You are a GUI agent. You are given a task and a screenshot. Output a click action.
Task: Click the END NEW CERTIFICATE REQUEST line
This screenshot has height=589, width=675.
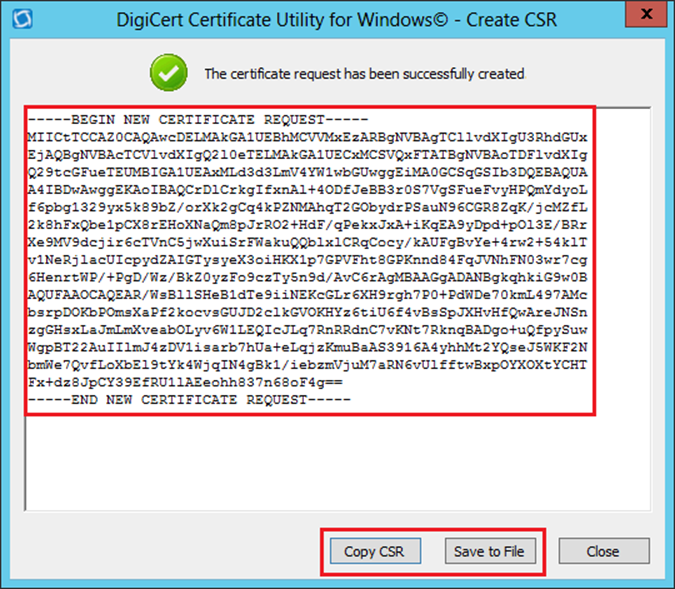[190, 399]
